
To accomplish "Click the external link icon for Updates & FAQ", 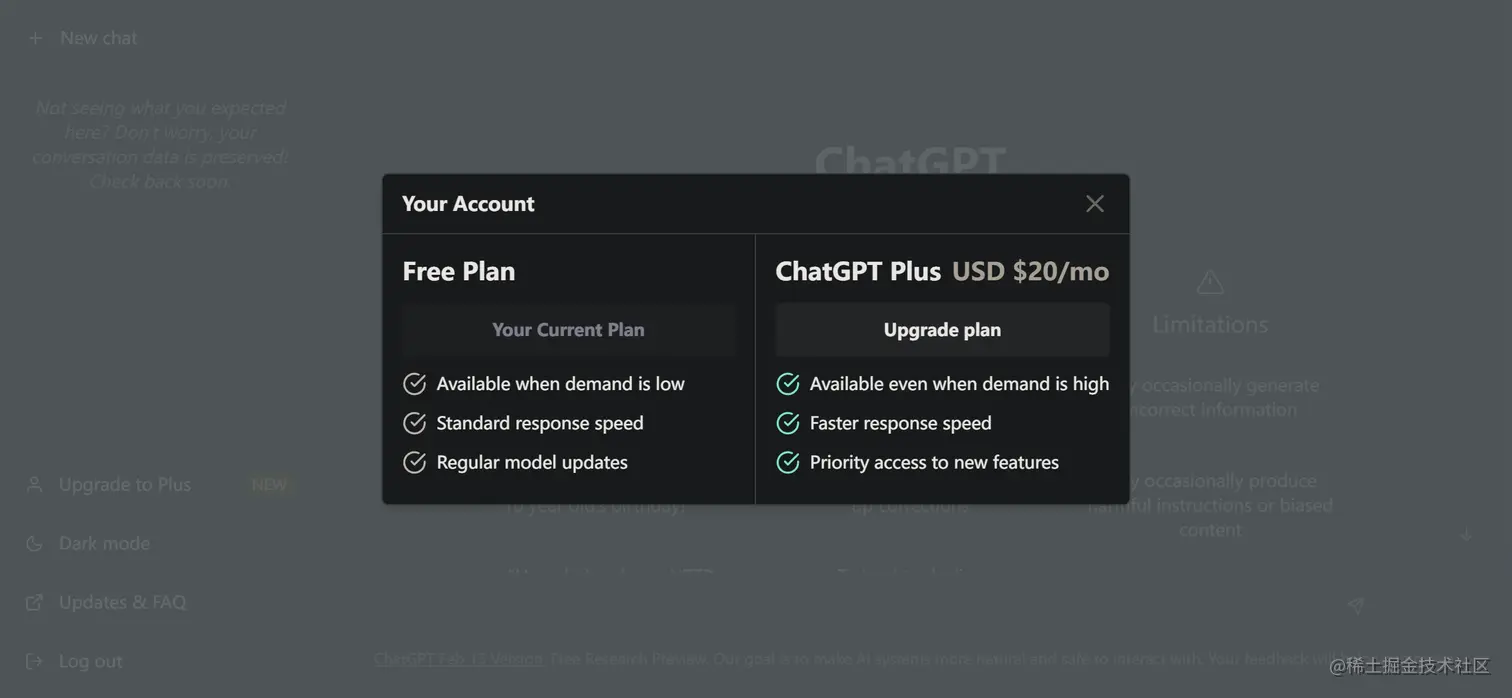I will click(x=34, y=603).
